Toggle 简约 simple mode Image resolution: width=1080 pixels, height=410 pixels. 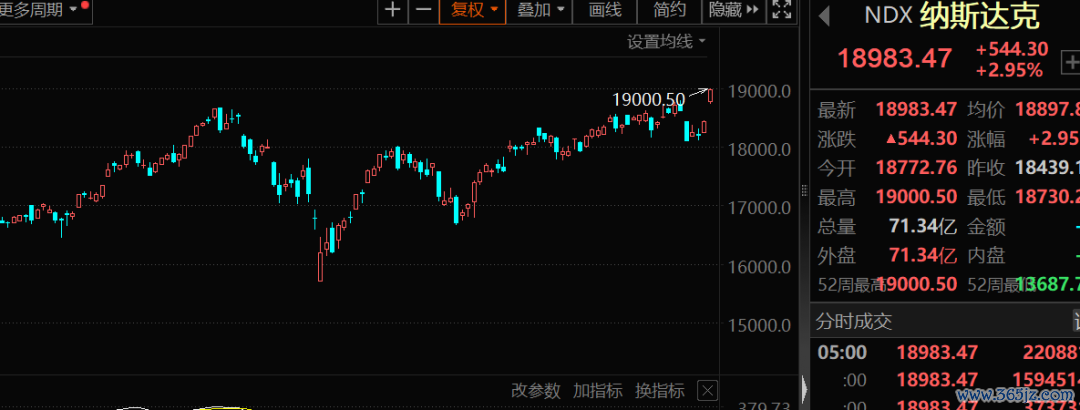point(670,10)
